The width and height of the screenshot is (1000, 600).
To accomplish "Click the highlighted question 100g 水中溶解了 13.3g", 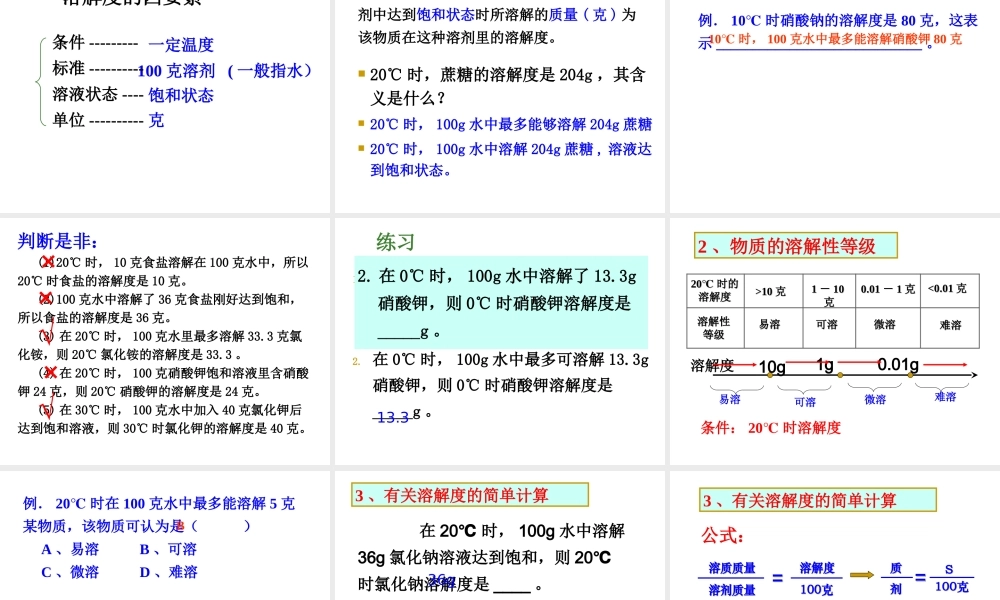I will point(501,303).
